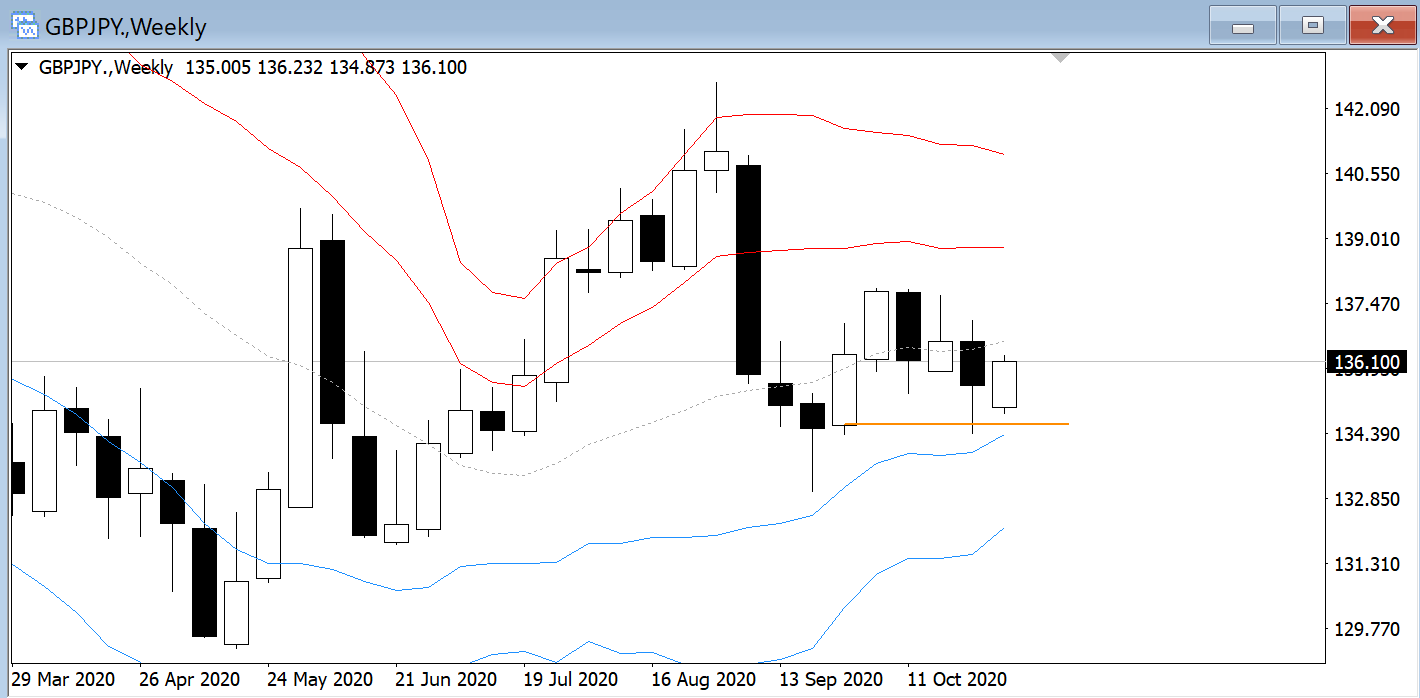
Task: Select the rightmost white weekly candle
Action: pos(1004,384)
